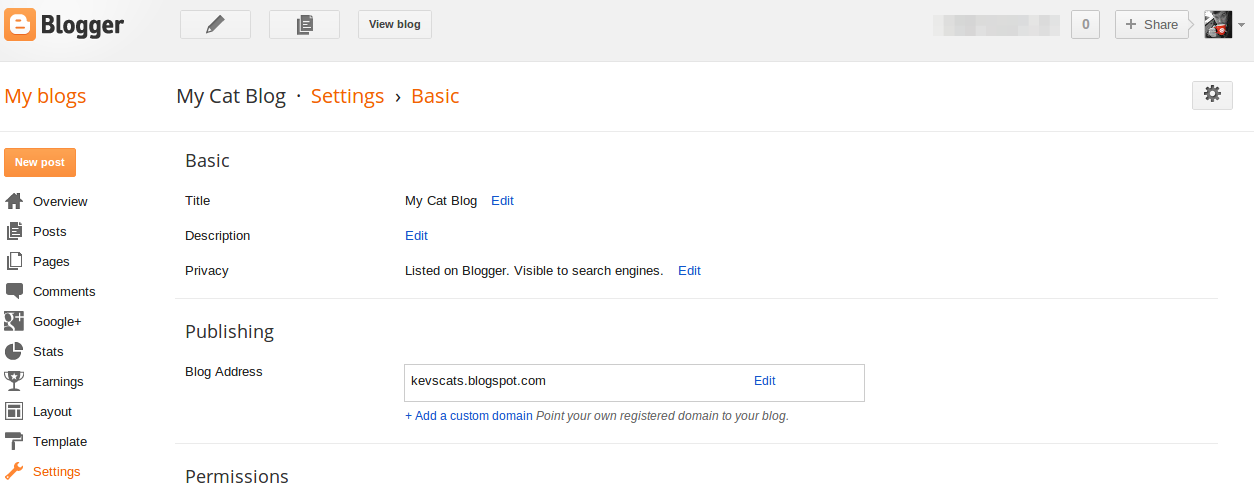Open Earnings in the sidebar
Viewport: 1254px width, 494px height.
click(57, 382)
